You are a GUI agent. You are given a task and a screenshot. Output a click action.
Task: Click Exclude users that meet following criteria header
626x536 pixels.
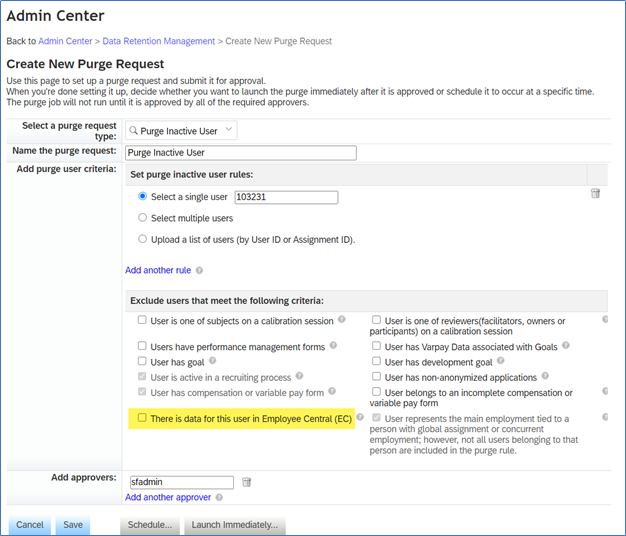click(227, 301)
